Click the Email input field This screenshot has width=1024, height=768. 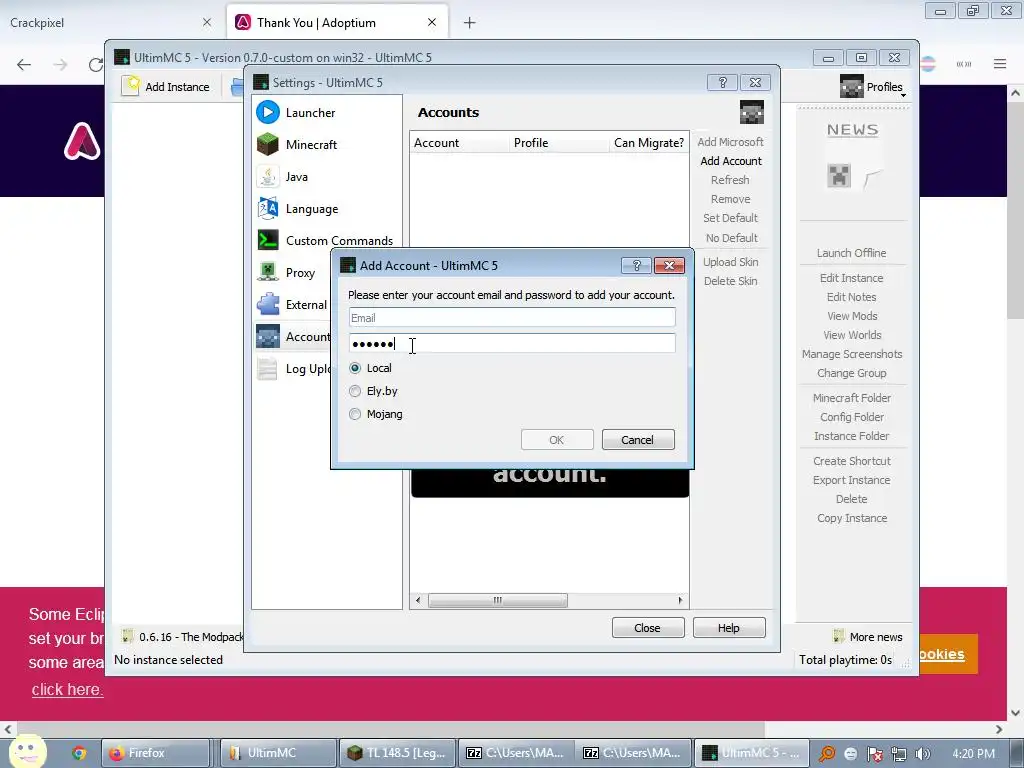click(512, 318)
